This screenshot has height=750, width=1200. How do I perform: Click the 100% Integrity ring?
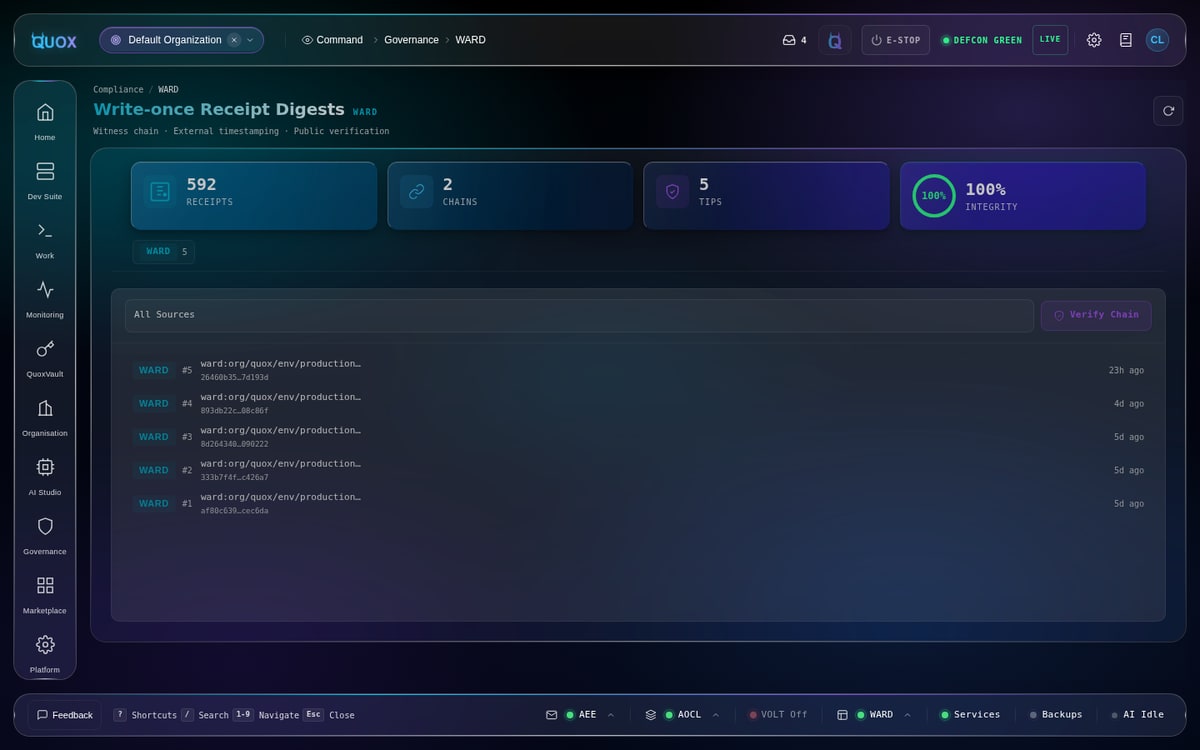[934, 196]
